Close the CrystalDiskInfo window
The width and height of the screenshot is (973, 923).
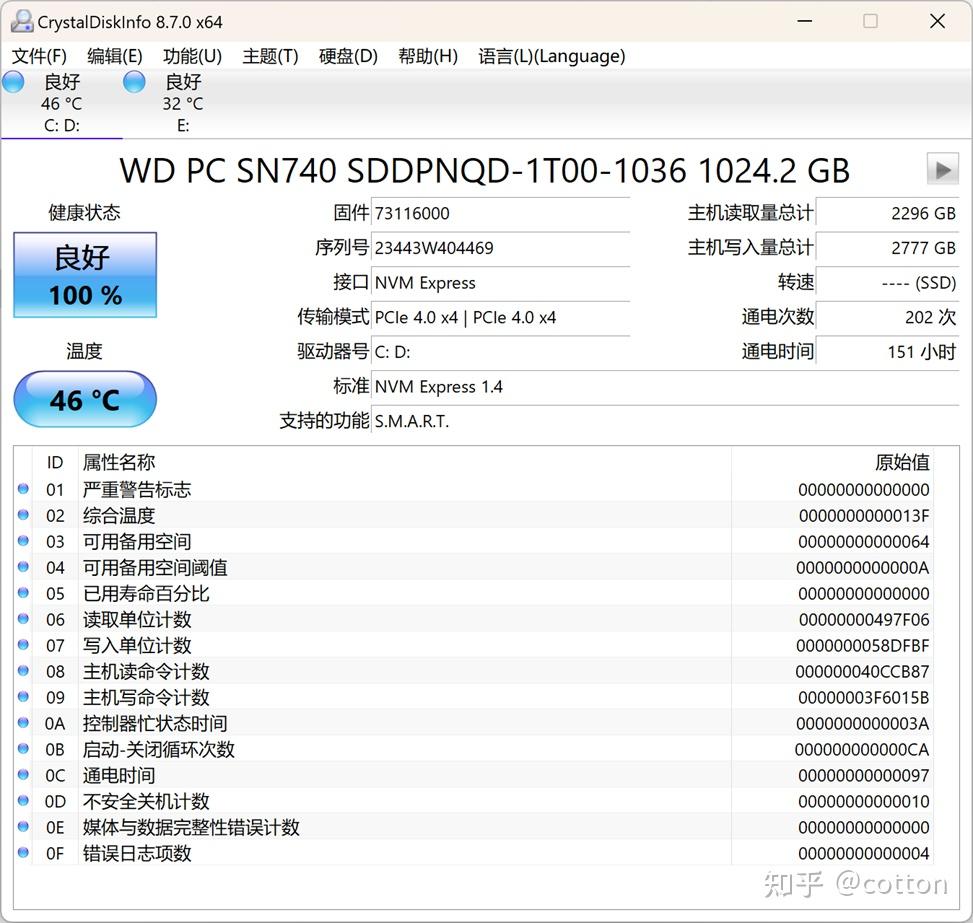pos(937,21)
